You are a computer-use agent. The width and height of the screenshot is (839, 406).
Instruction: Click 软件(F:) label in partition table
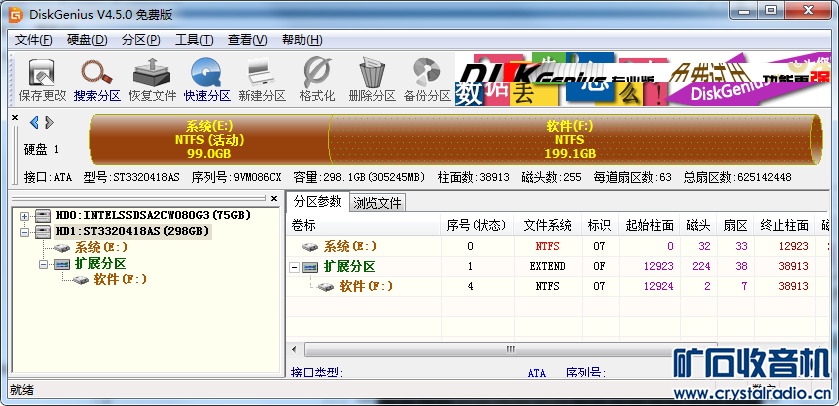click(x=366, y=286)
